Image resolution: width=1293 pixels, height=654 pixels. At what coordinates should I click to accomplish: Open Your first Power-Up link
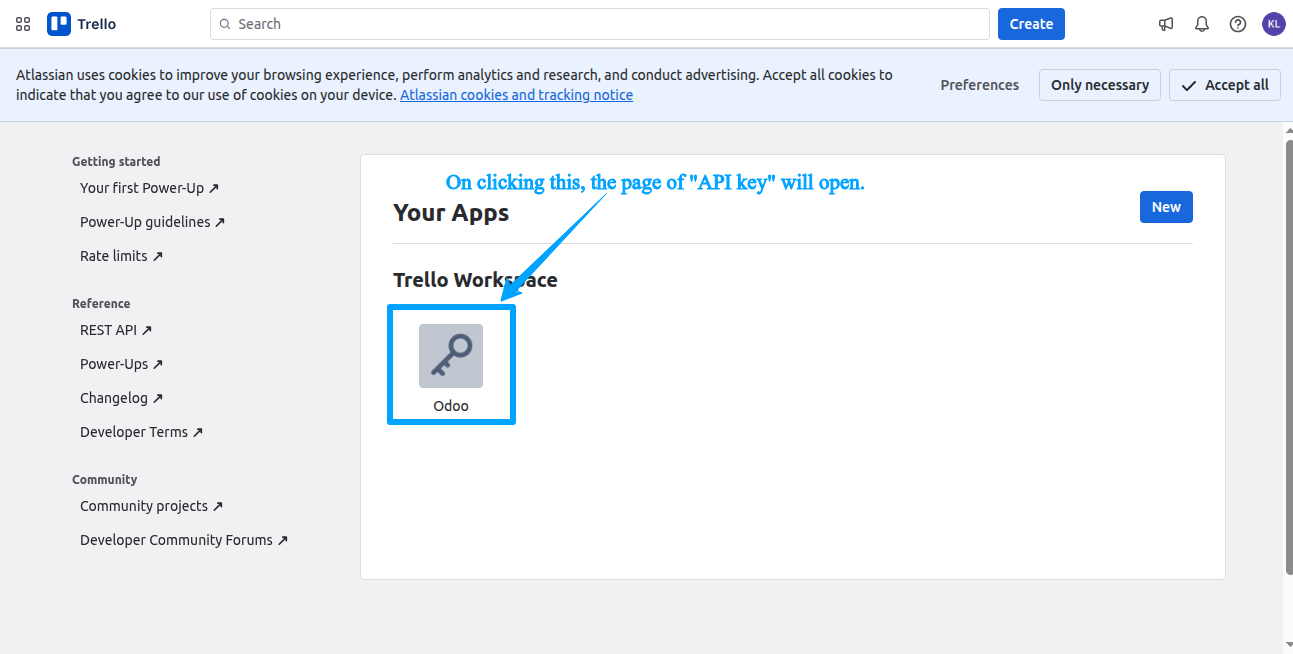149,188
